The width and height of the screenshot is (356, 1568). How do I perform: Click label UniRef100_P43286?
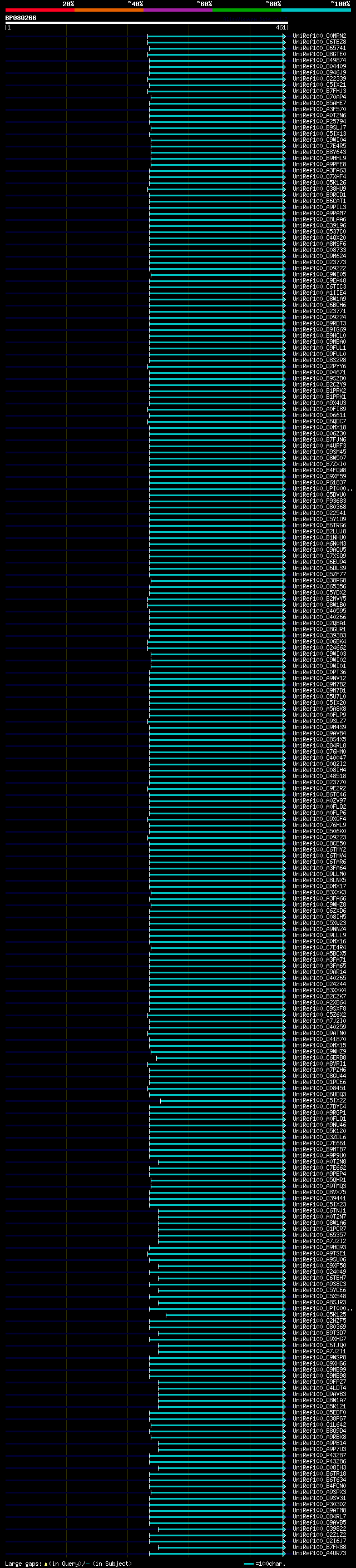pyautogui.click(x=319, y=1461)
